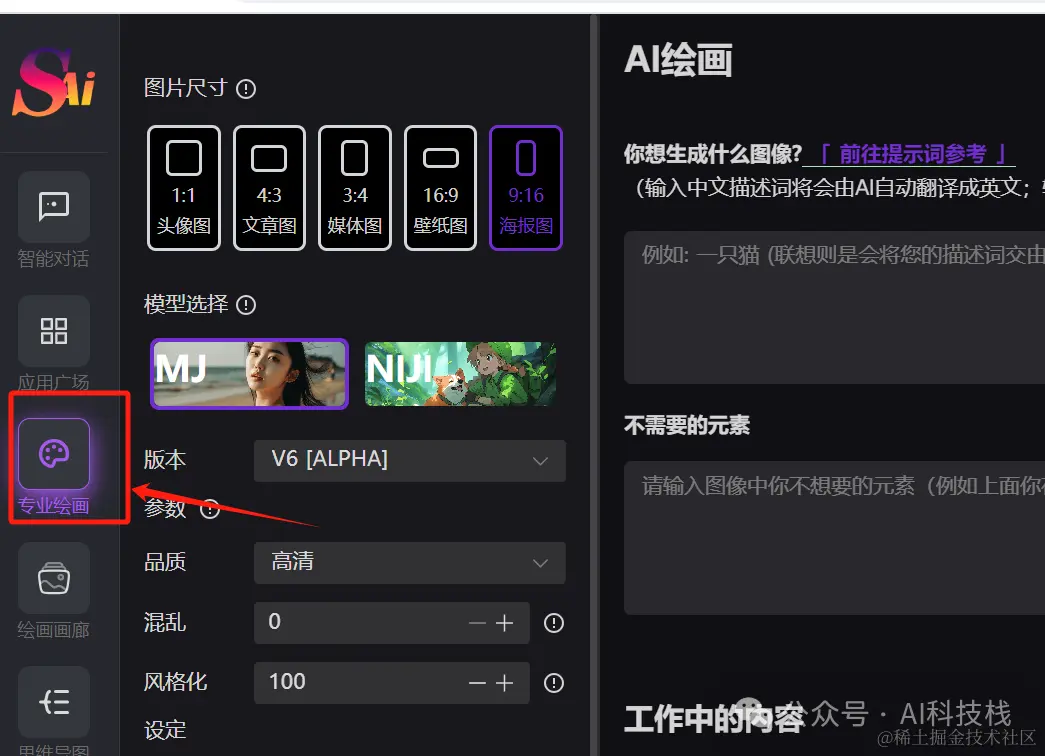Click info icon next to 混乱 field

554,623
